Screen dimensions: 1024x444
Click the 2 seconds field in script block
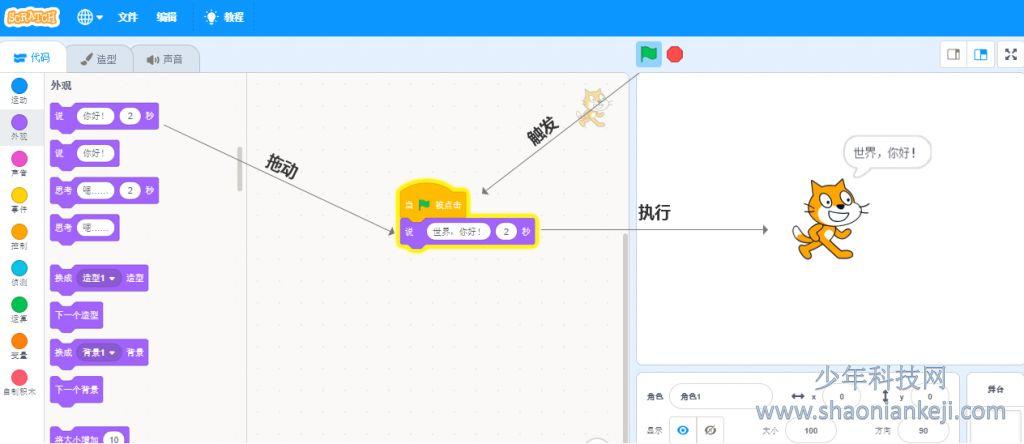[x=506, y=232]
